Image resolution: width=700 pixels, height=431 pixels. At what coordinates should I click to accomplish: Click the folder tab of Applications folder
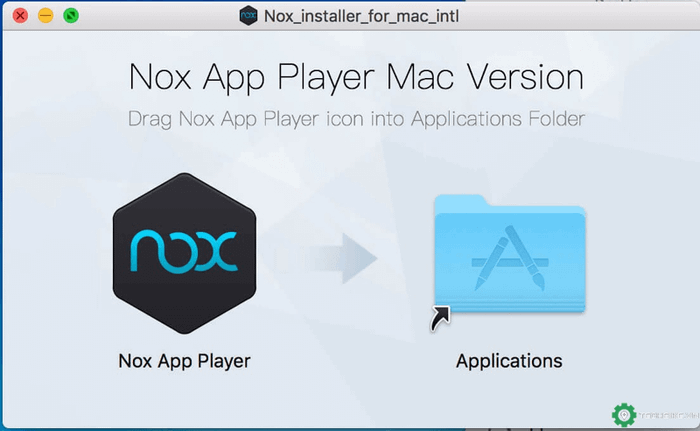462,200
